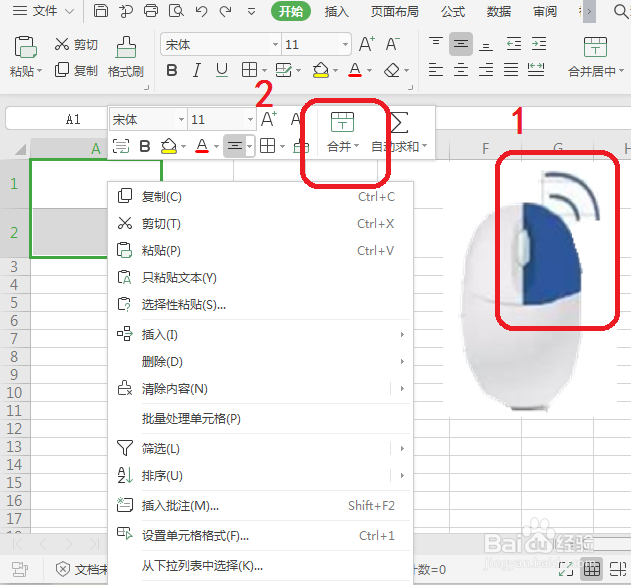This screenshot has width=631, height=585.
Task: Click mini toolbar borders icon
Action: tap(268, 146)
